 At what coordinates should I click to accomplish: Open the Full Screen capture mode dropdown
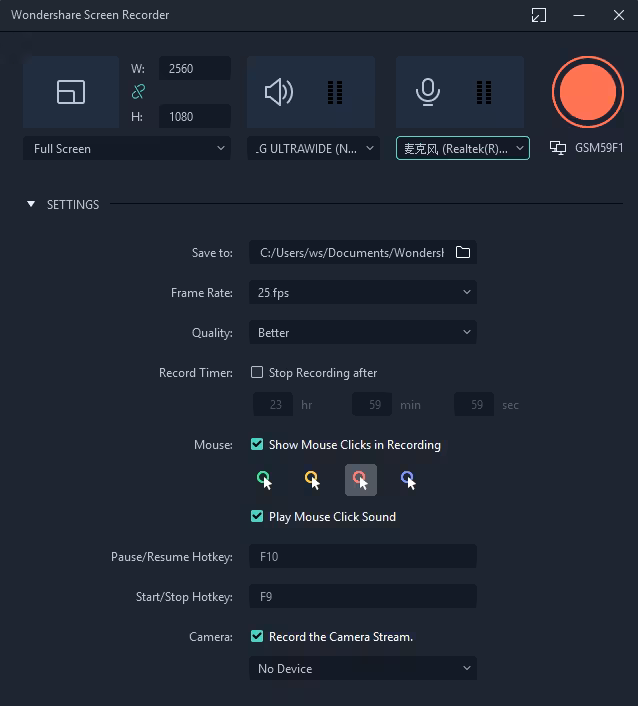[x=127, y=148]
